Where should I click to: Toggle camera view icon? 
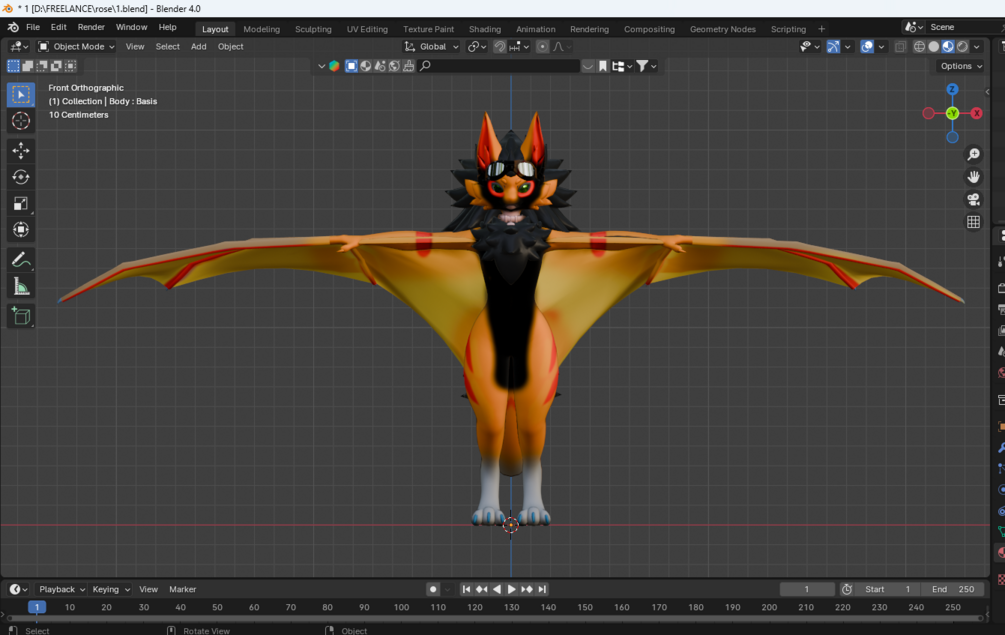(x=973, y=199)
